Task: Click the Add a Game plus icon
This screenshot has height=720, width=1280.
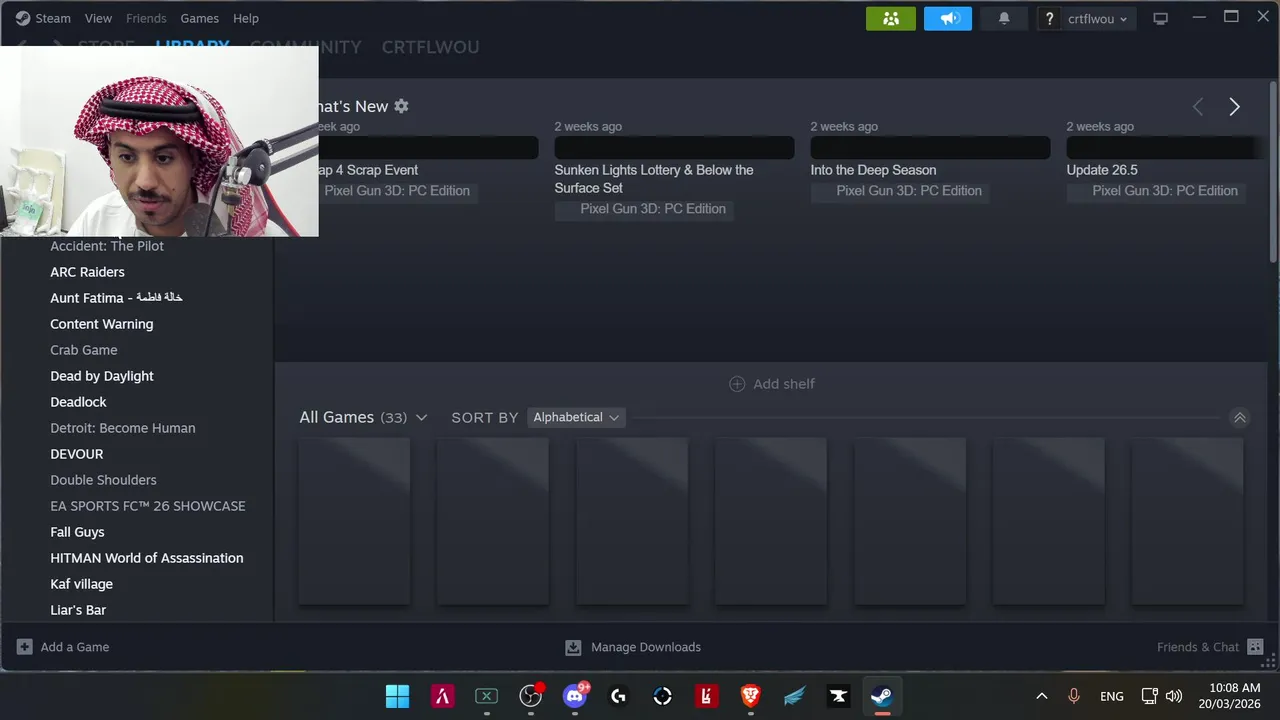Action: click(25, 647)
